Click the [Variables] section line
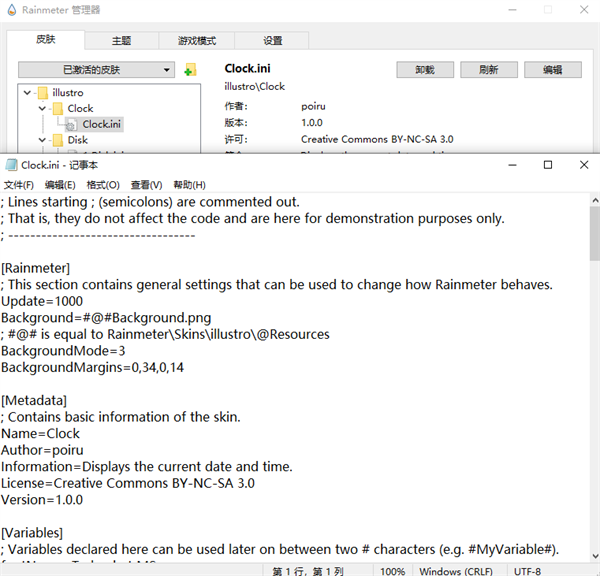Viewport: 600px width, 576px height. point(32,533)
